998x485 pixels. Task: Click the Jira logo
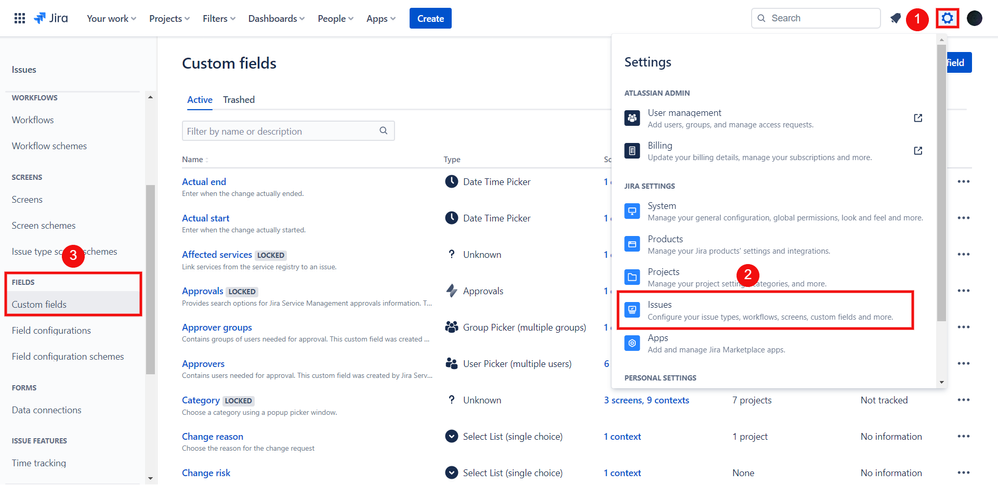[x=52, y=18]
